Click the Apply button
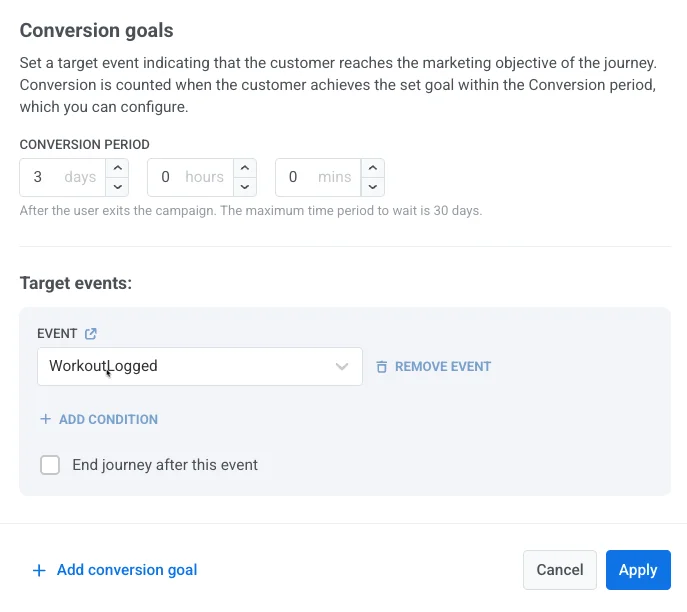The image size is (687, 612). tap(637, 570)
